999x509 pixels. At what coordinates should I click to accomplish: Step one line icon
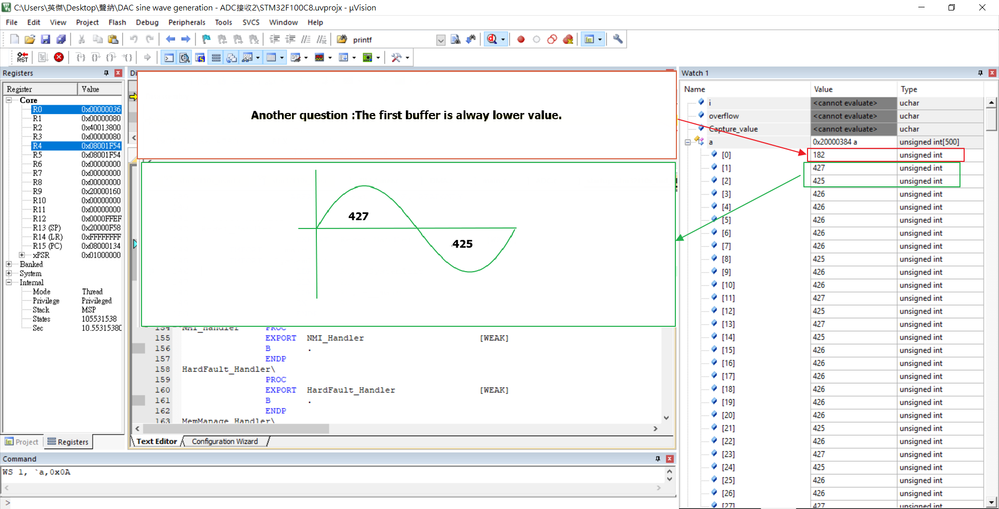[x=81, y=57]
